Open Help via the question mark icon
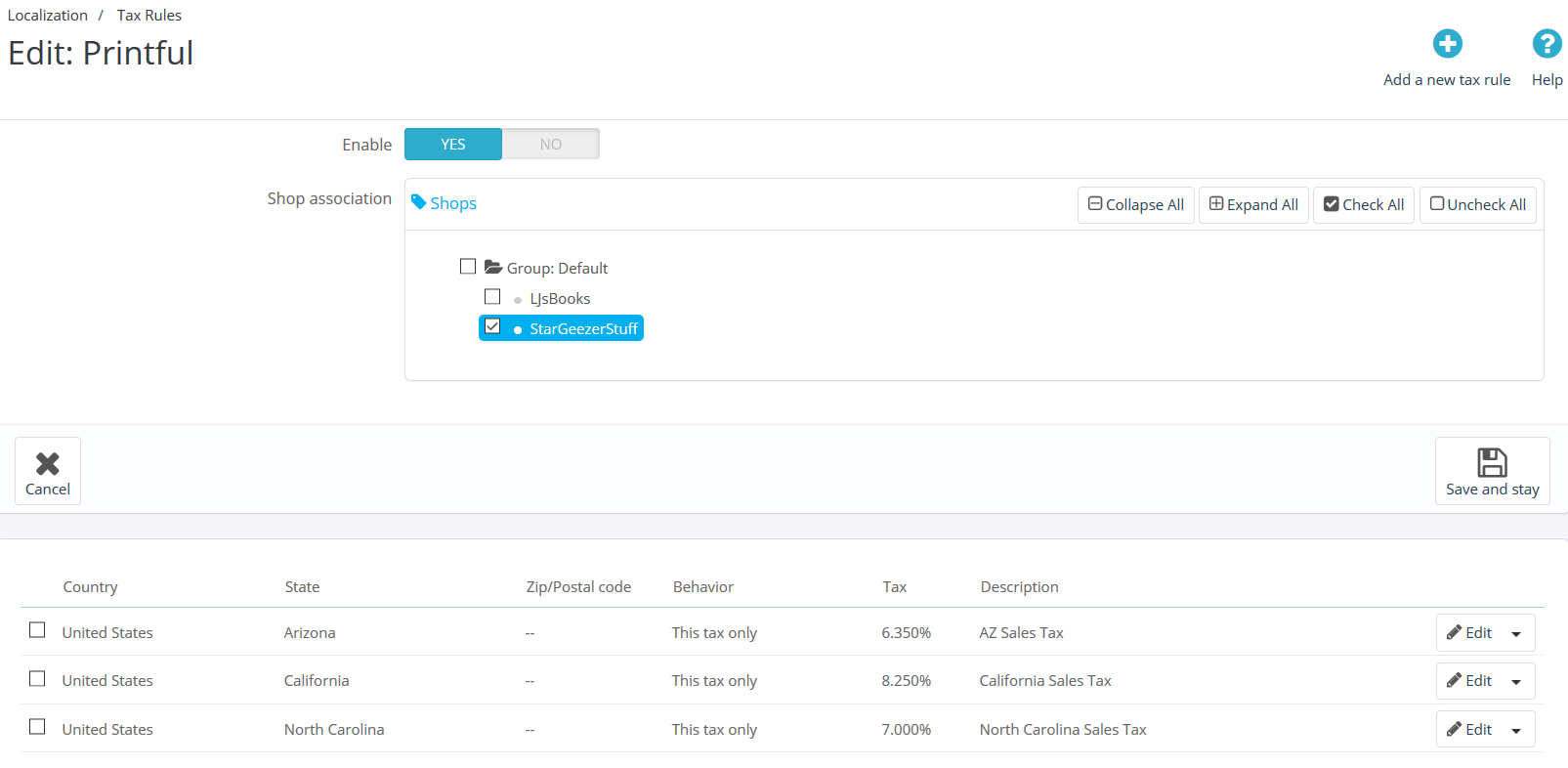The image size is (1568, 768). pyautogui.click(x=1547, y=44)
